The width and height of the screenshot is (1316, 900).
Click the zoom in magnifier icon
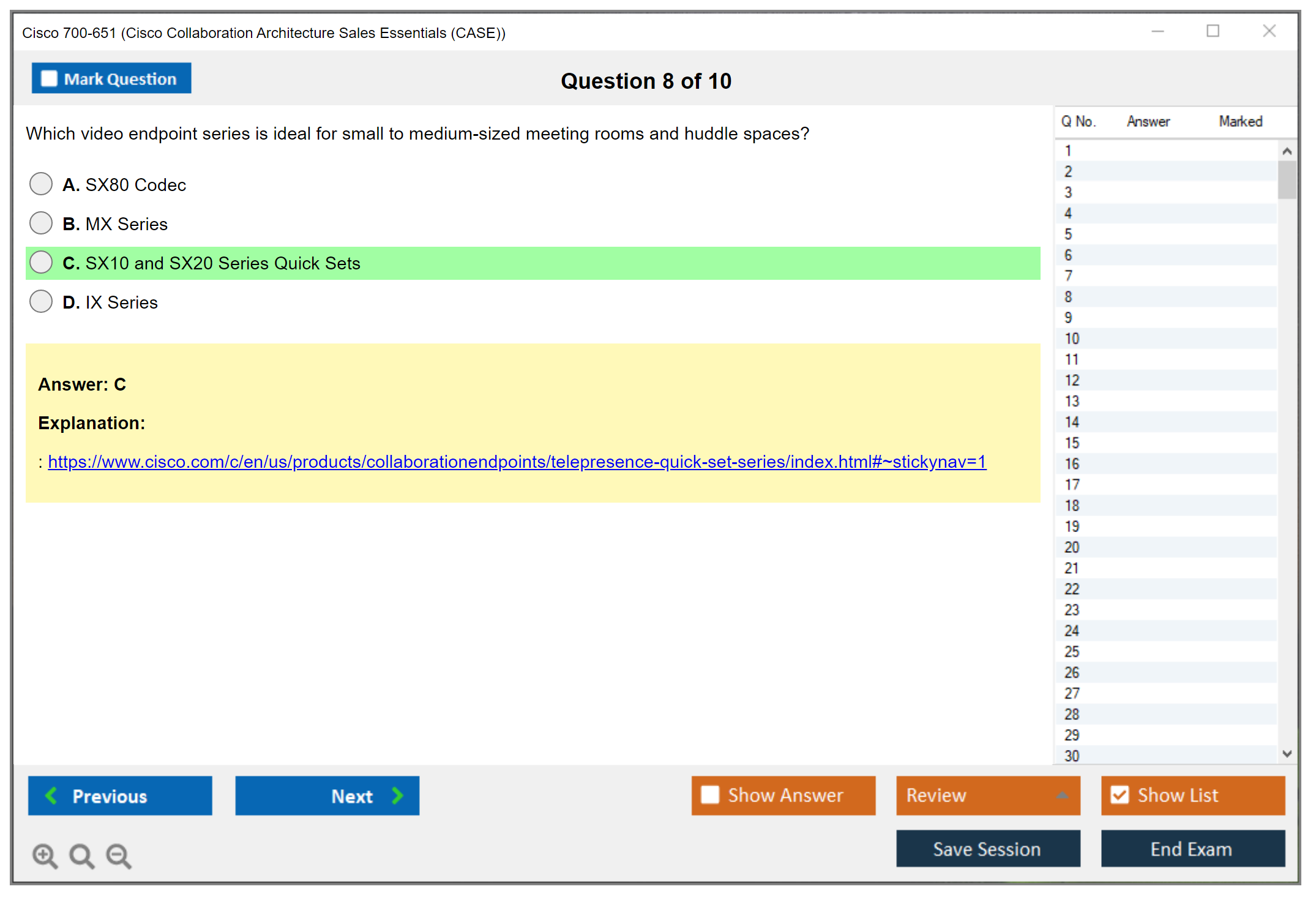[44, 855]
